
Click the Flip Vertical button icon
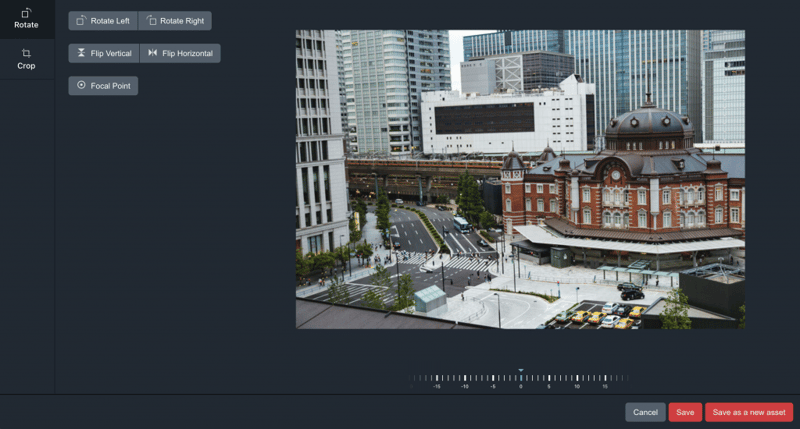pyautogui.click(x=81, y=53)
